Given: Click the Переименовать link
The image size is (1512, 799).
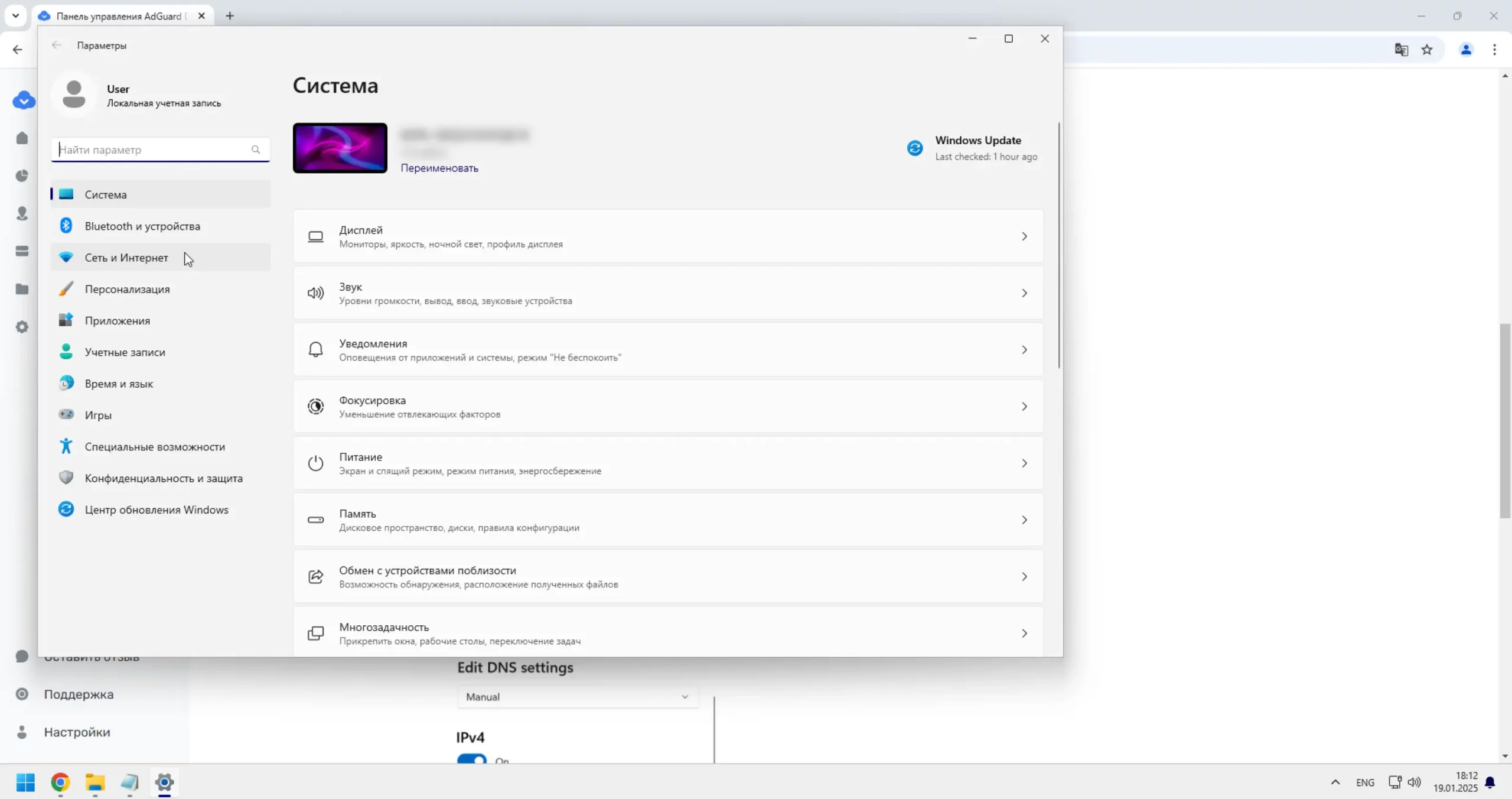Looking at the screenshot, I should click(439, 168).
